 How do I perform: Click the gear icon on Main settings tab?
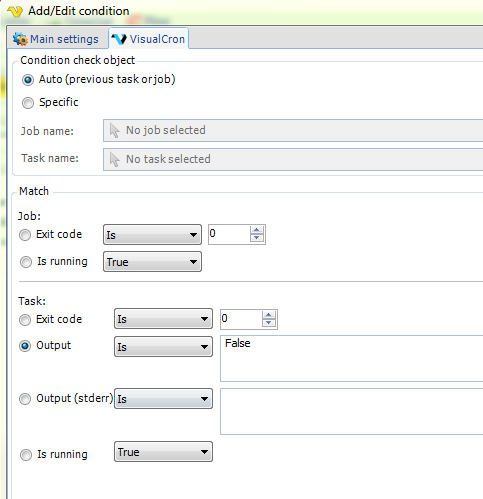(x=20, y=39)
